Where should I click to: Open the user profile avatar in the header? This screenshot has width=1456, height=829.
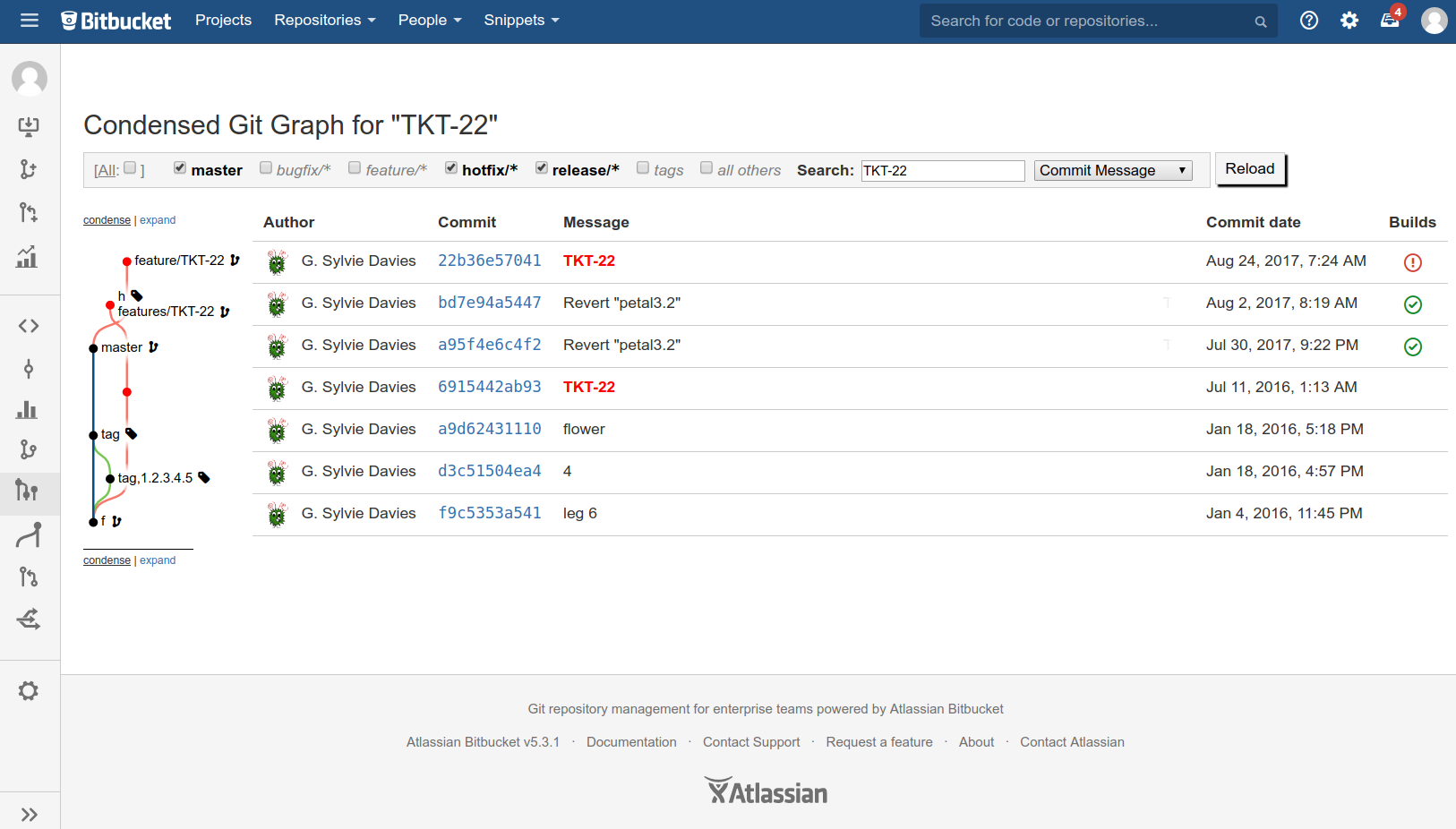pyautogui.click(x=1435, y=20)
